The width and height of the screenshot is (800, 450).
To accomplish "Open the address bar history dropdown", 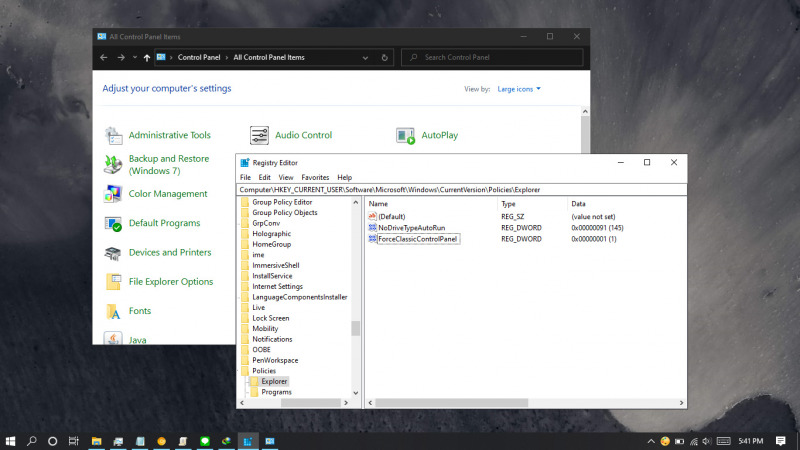I will [x=365, y=58].
